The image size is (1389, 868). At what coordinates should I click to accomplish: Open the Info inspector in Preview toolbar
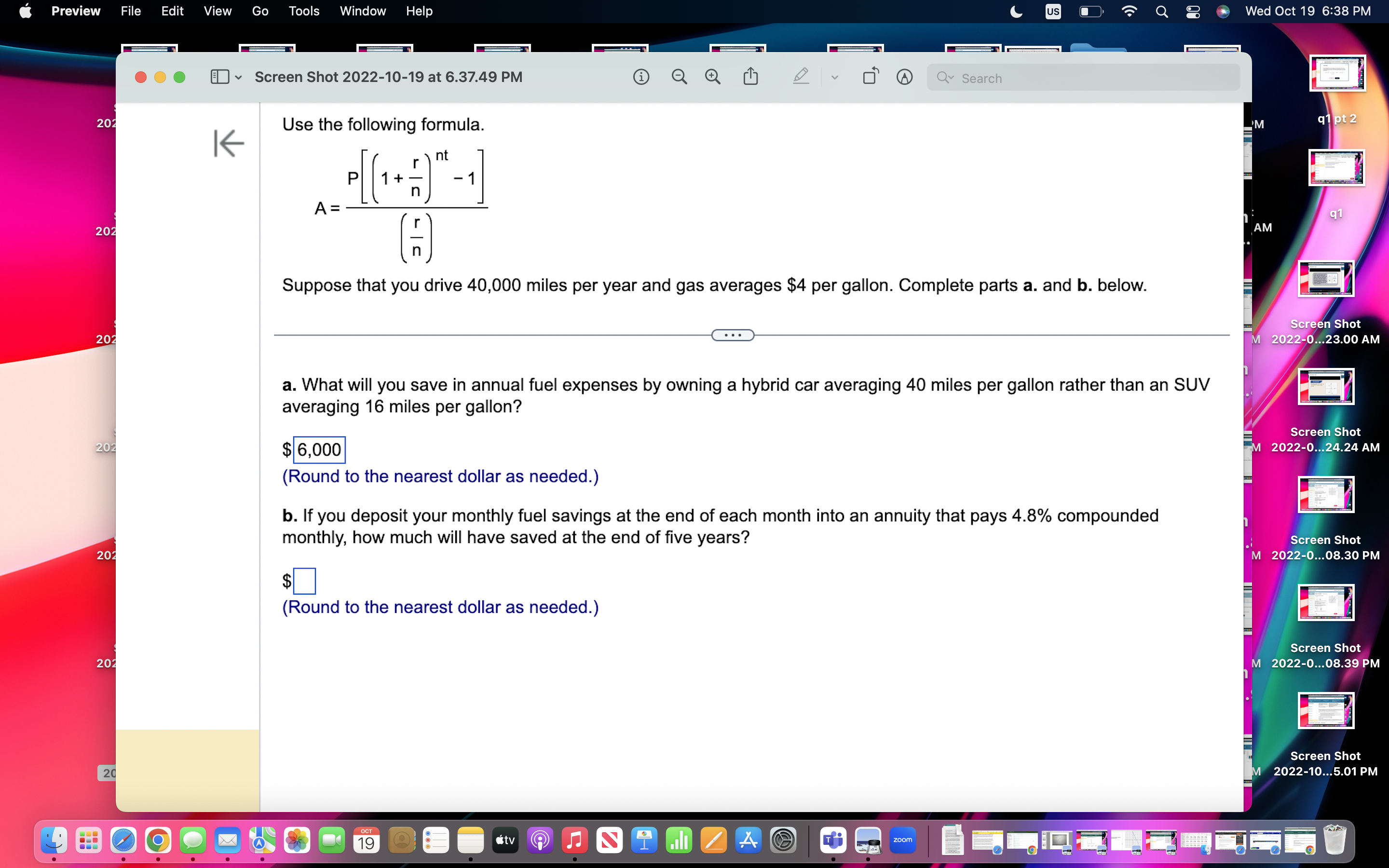pos(641,77)
